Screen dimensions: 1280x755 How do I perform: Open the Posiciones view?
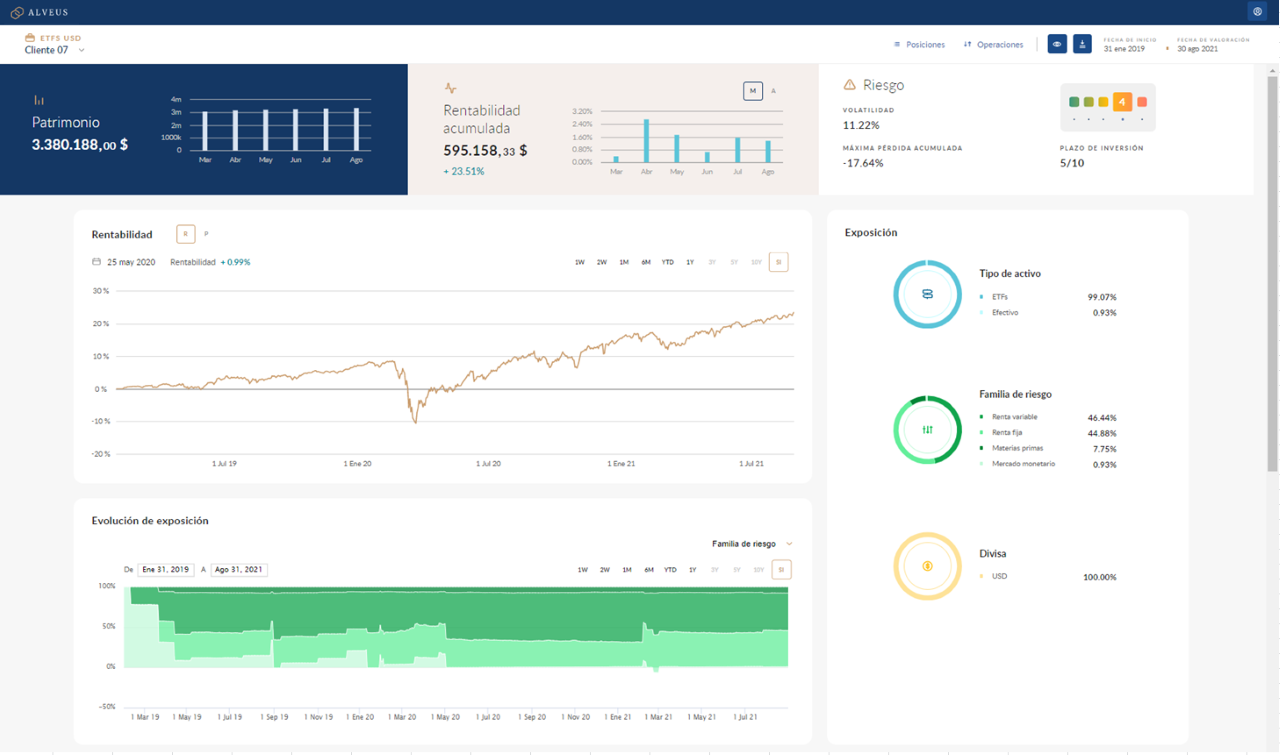[919, 45]
